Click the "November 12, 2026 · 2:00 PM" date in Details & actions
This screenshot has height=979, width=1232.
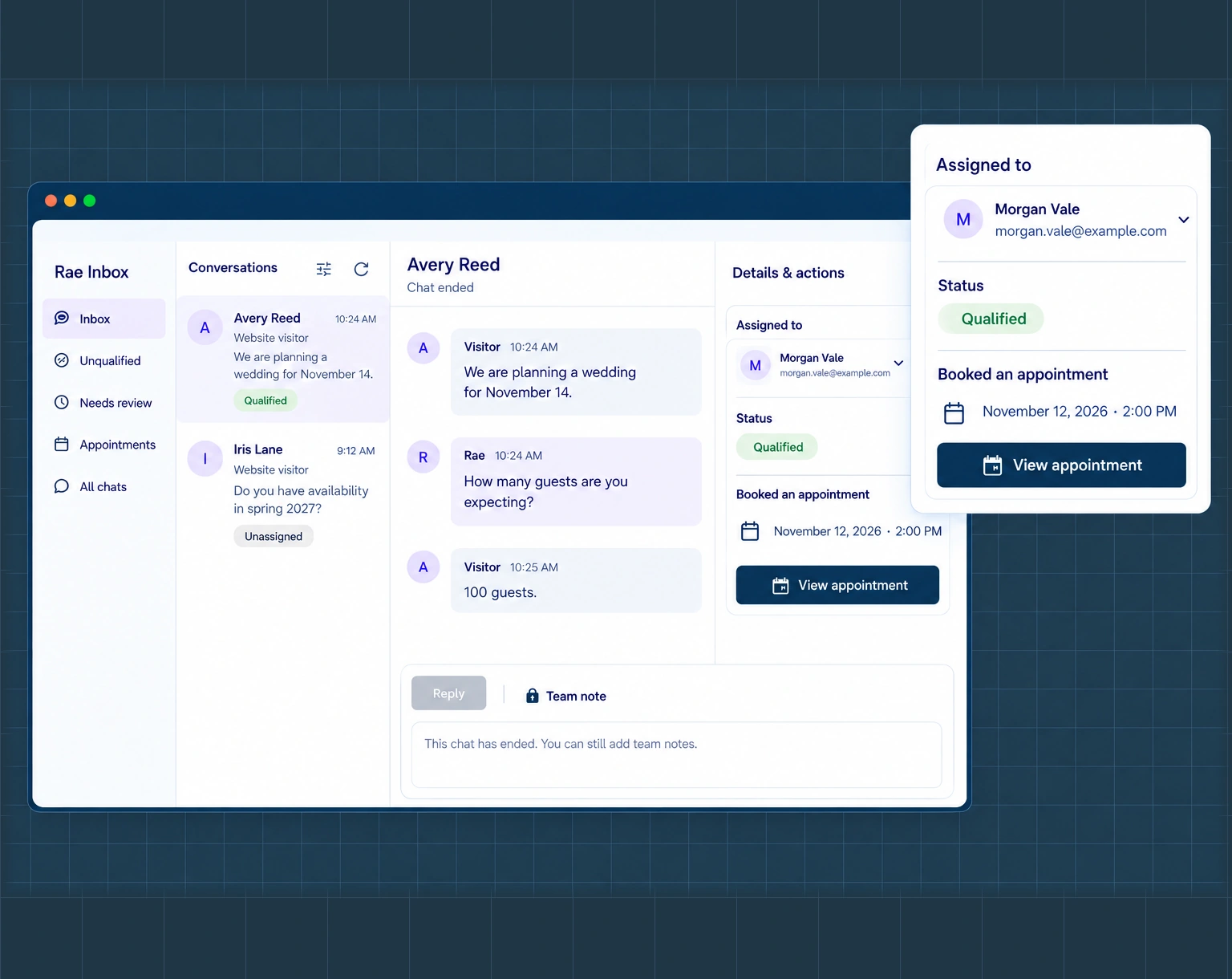point(857,531)
